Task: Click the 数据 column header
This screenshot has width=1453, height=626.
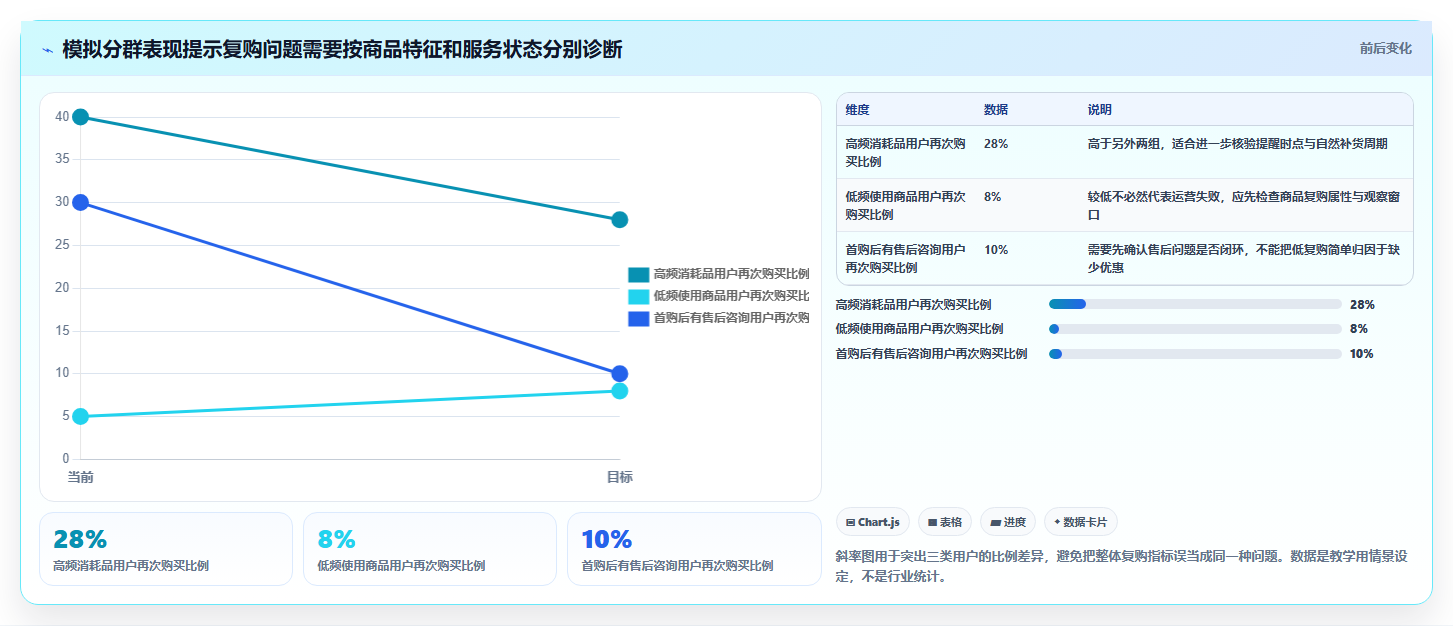Action: (x=996, y=110)
